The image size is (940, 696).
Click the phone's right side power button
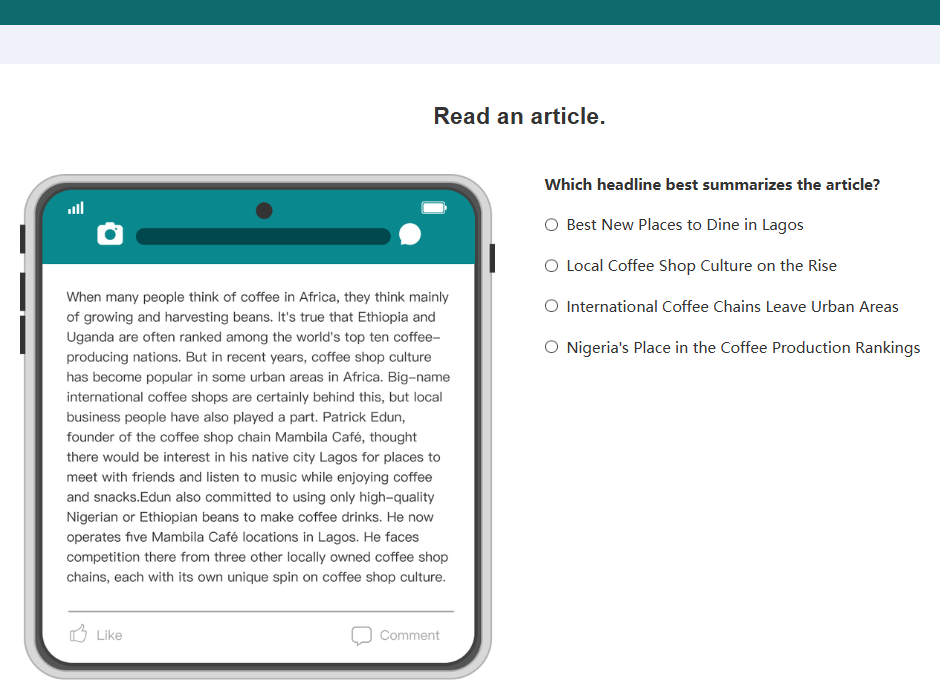click(x=492, y=258)
